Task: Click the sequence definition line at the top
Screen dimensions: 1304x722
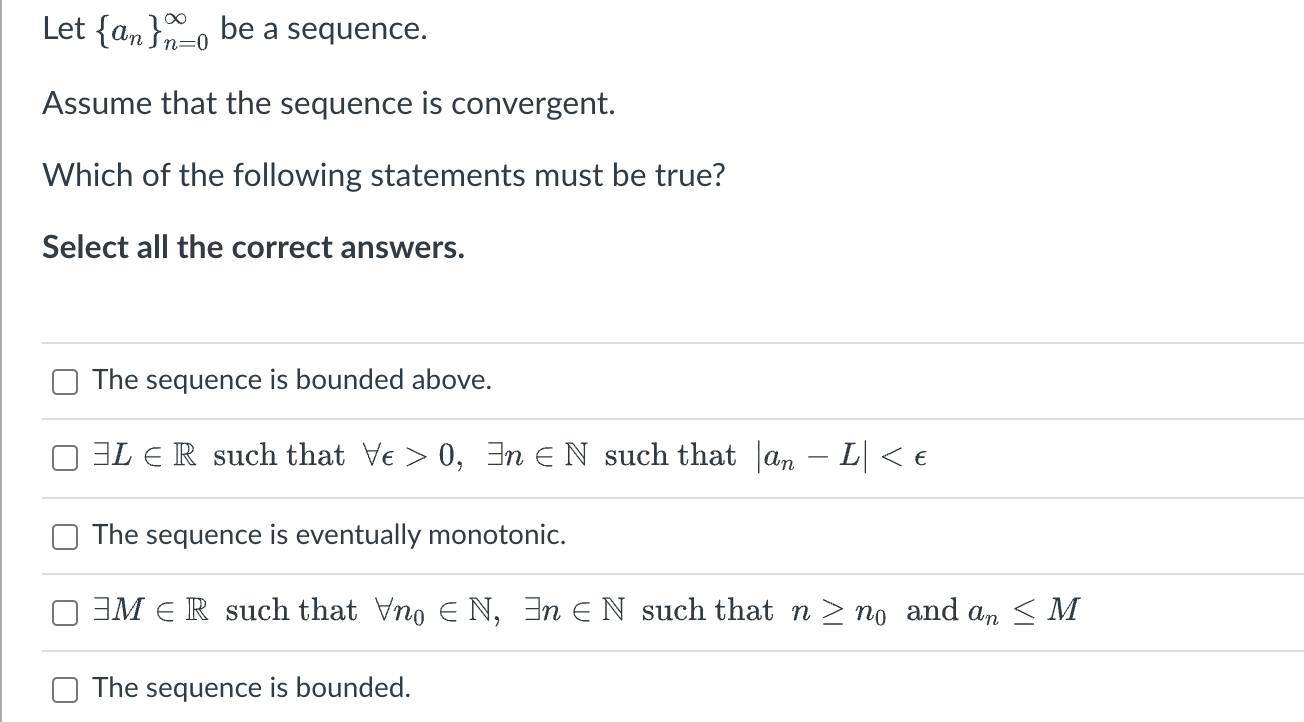Action: pos(235,28)
